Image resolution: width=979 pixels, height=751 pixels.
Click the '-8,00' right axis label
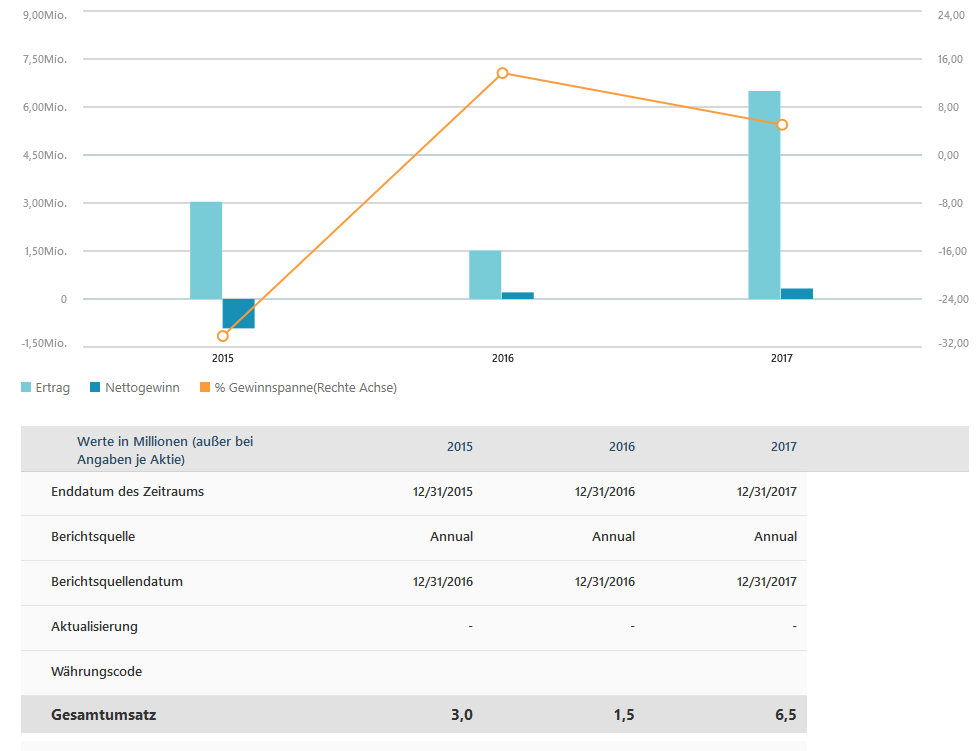(x=950, y=204)
